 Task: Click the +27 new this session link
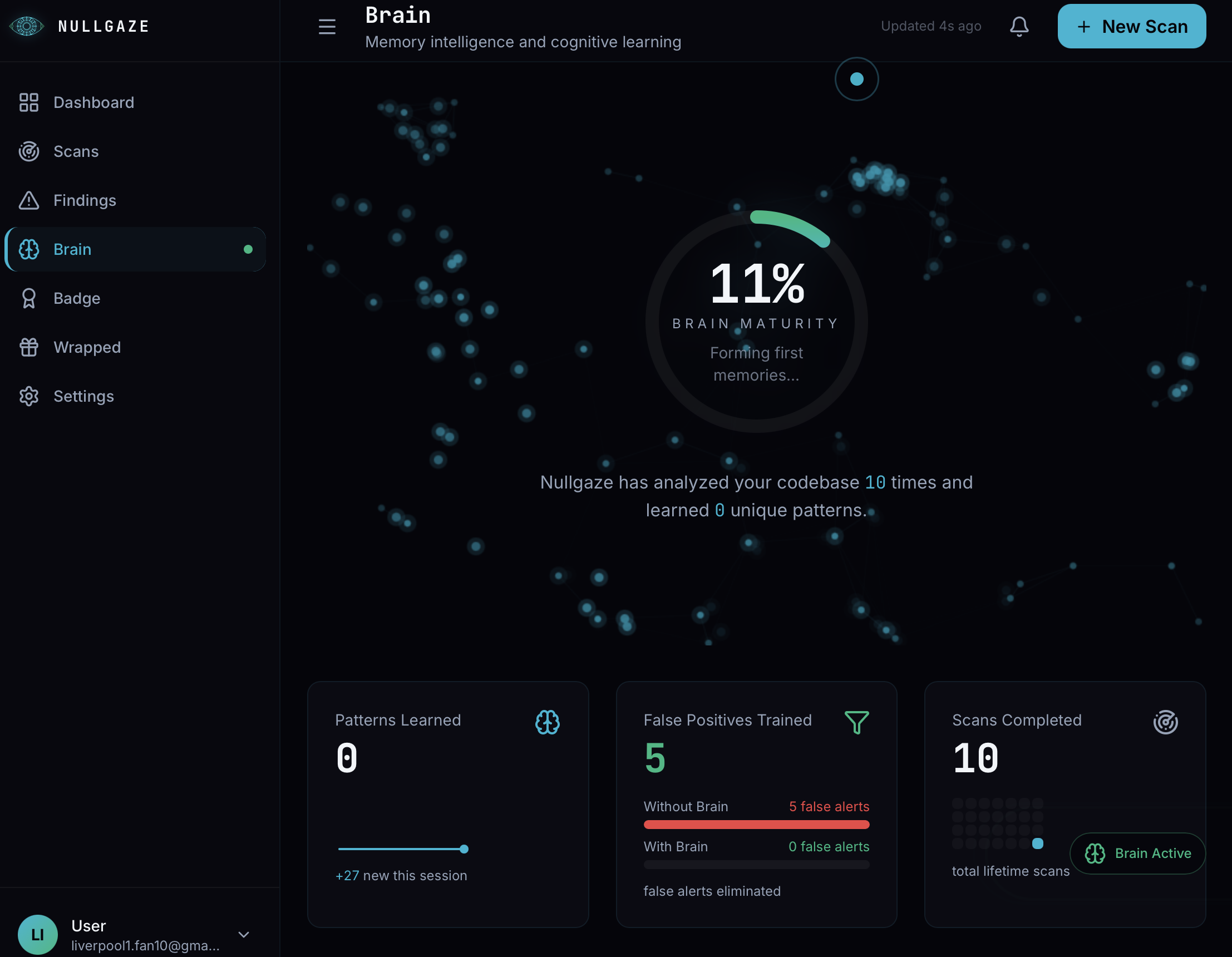(401, 875)
